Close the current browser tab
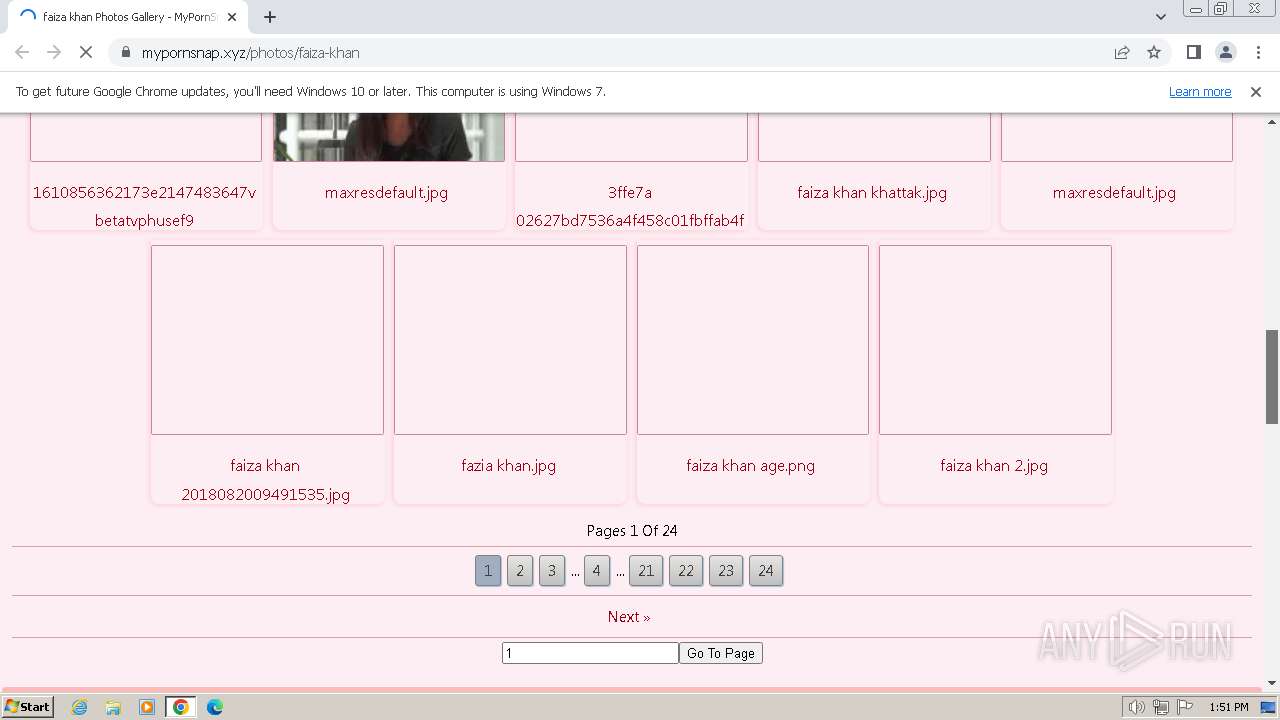Image resolution: width=1280 pixels, height=720 pixels. pos(232,17)
